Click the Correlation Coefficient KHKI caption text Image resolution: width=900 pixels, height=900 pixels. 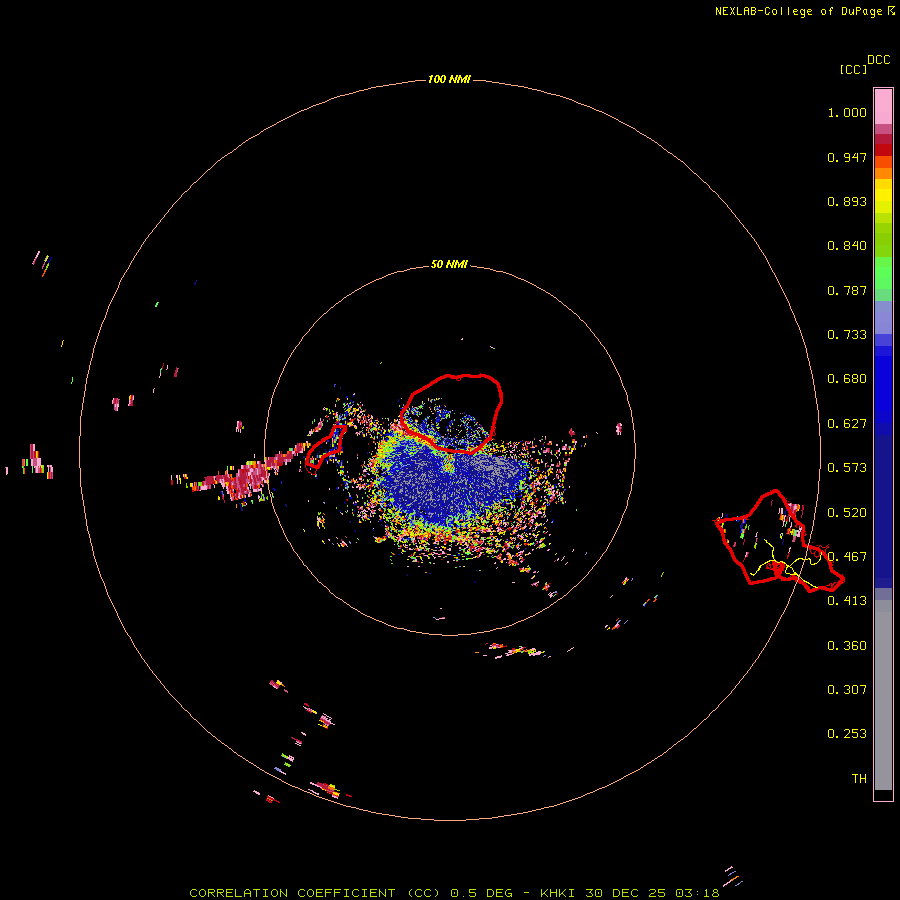coord(454,893)
